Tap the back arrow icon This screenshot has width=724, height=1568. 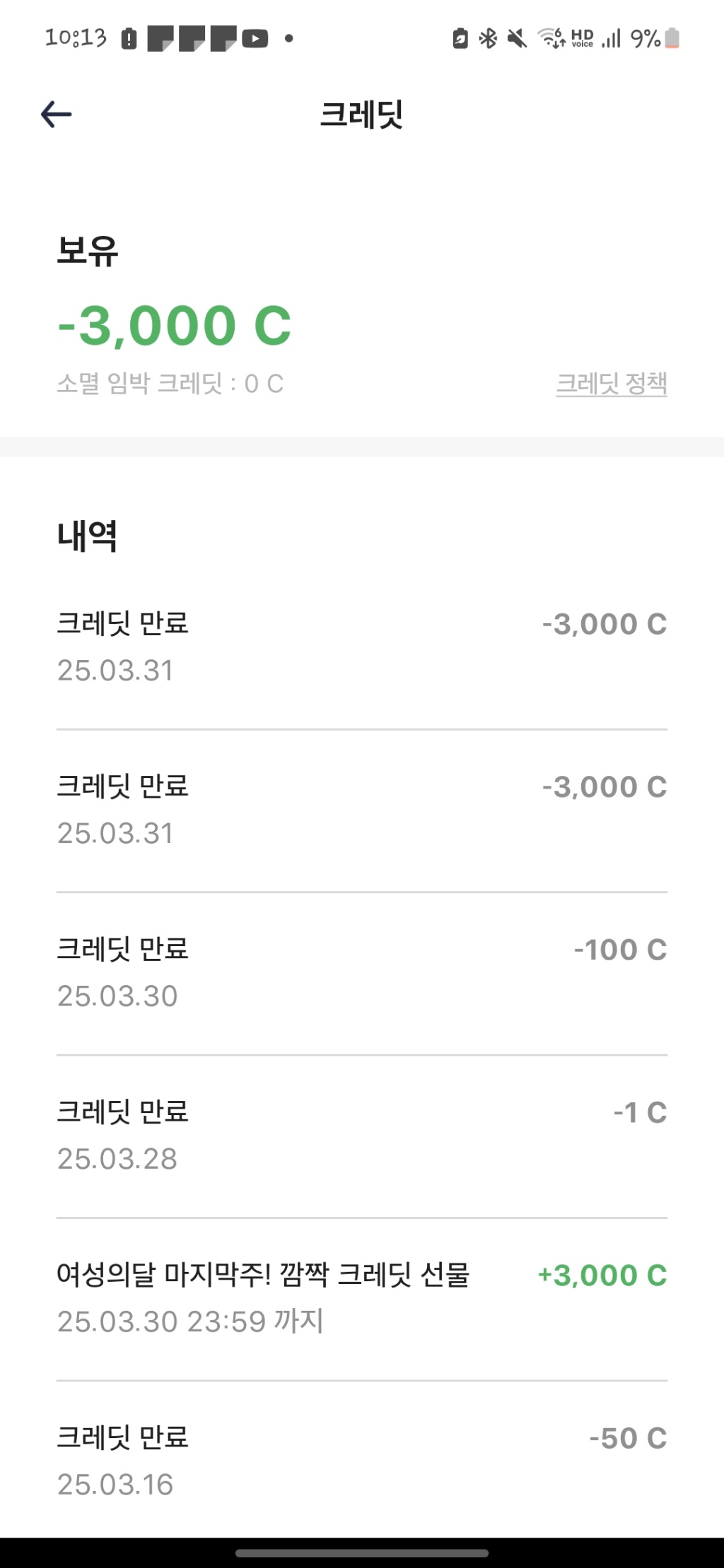(x=57, y=114)
